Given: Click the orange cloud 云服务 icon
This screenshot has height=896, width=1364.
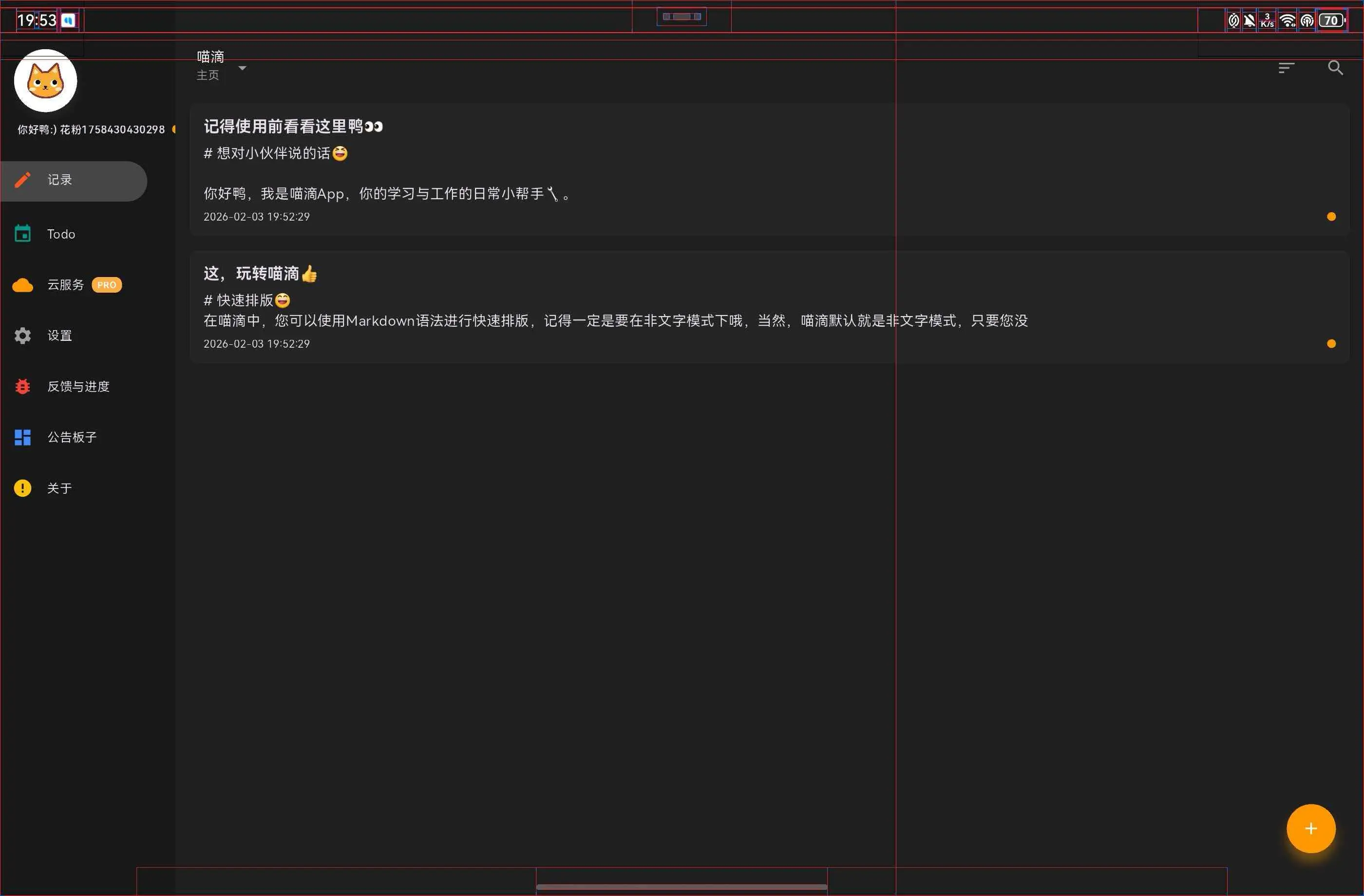Looking at the screenshot, I should tap(22, 285).
